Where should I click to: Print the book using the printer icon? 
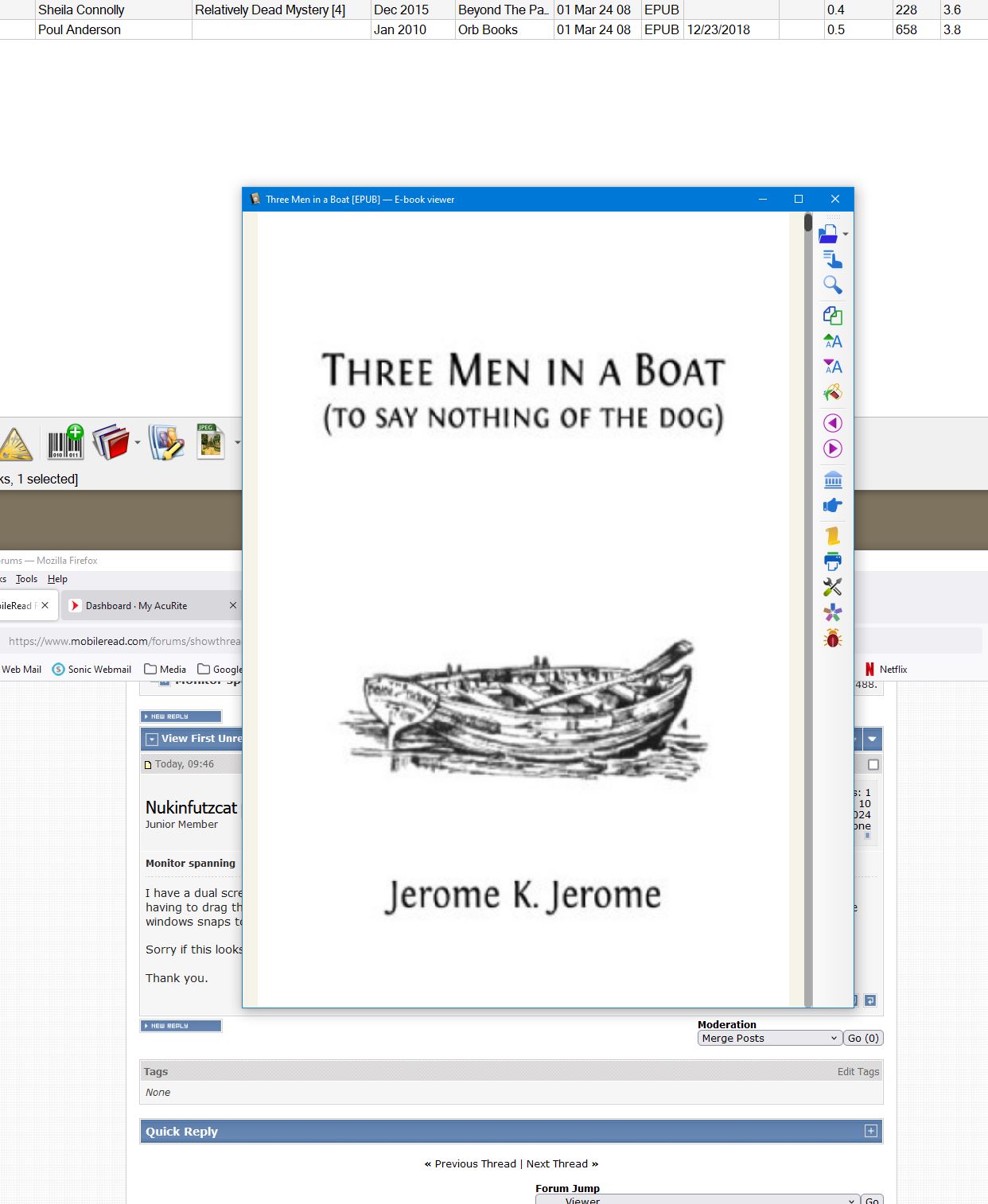pos(833,561)
